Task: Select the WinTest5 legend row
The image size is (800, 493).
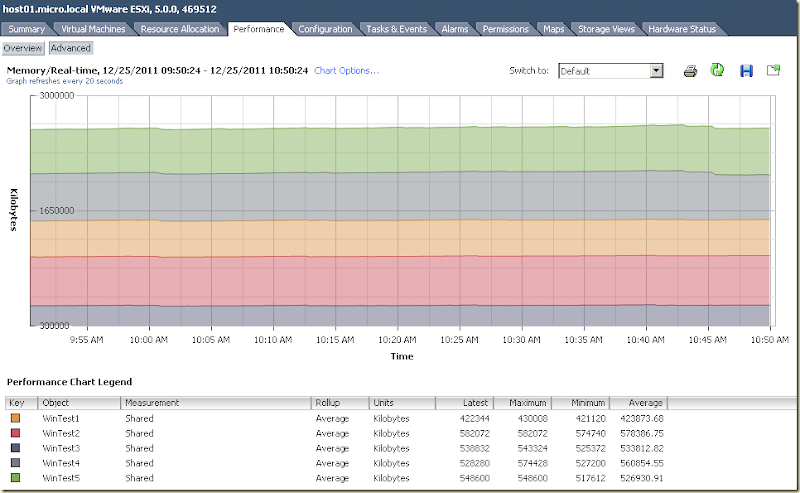Action: [x=337, y=478]
